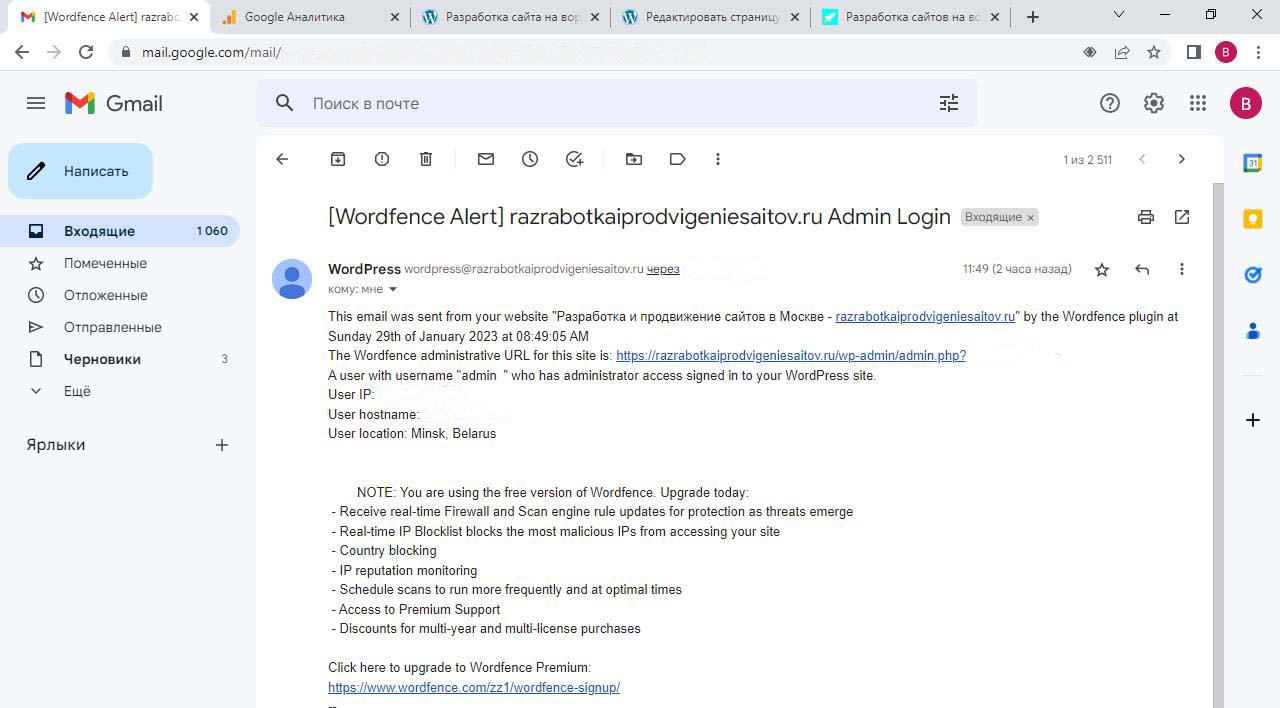
Task: Snooze this email with clock icon
Action: click(x=530, y=159)
